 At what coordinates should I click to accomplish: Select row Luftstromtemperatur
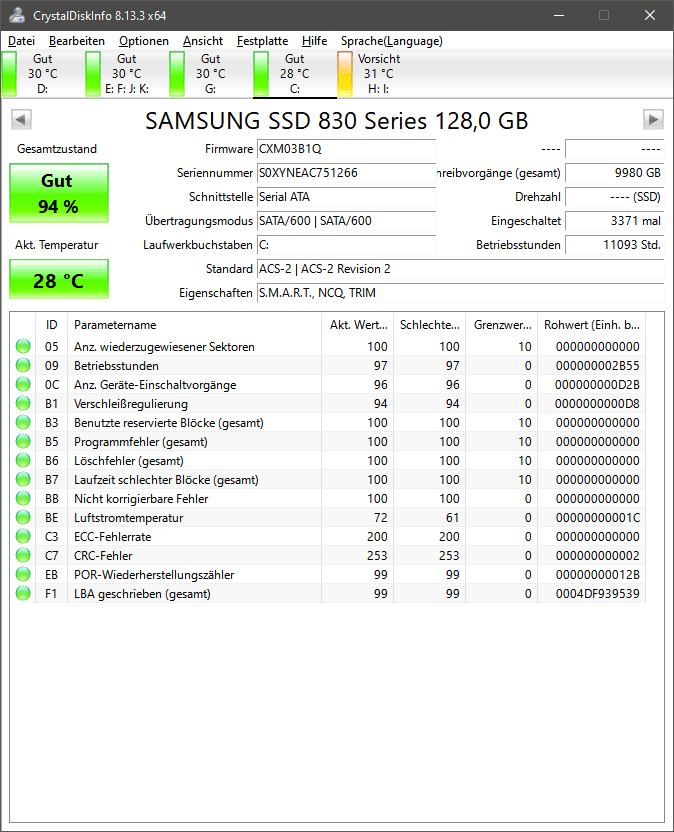(328, 517)
